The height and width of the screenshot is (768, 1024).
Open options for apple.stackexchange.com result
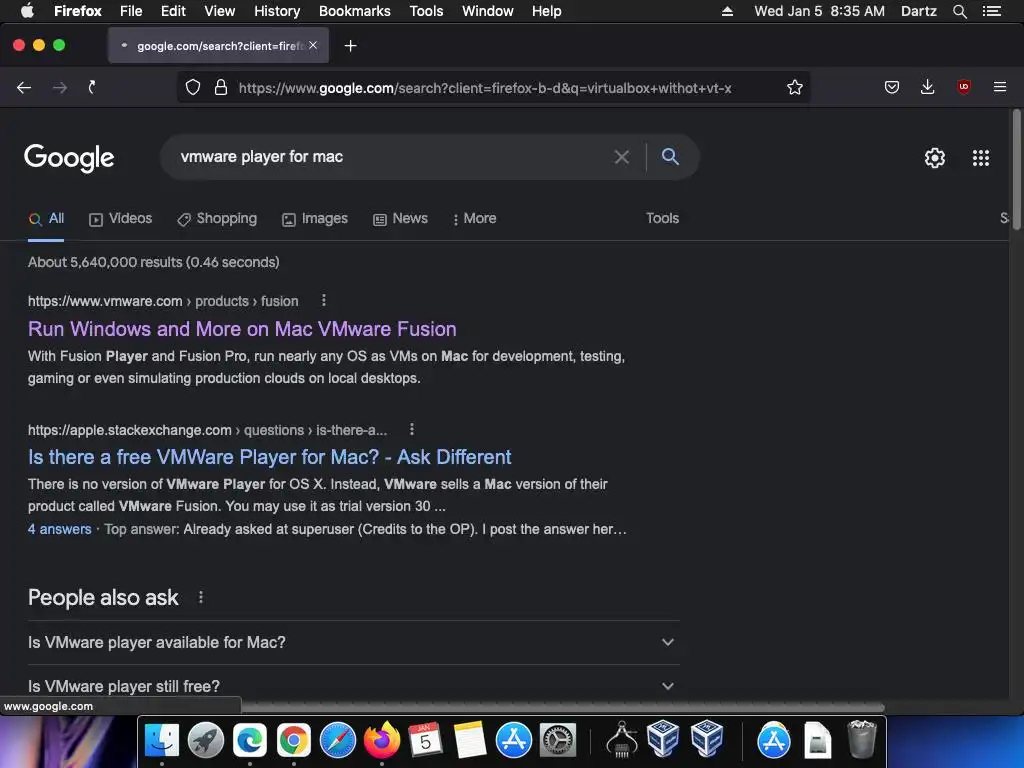(x=411, y=430)
